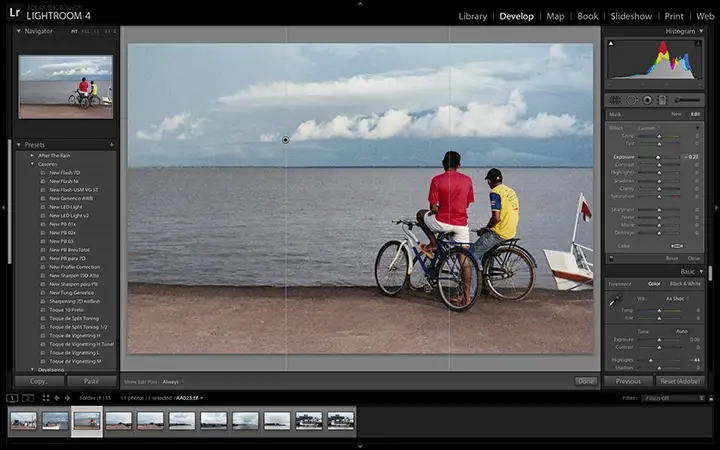Open Grid view from filmstrip icon
Image resolution: width=720 pixels, height=450 pixels.
click(x=46, y=398)
